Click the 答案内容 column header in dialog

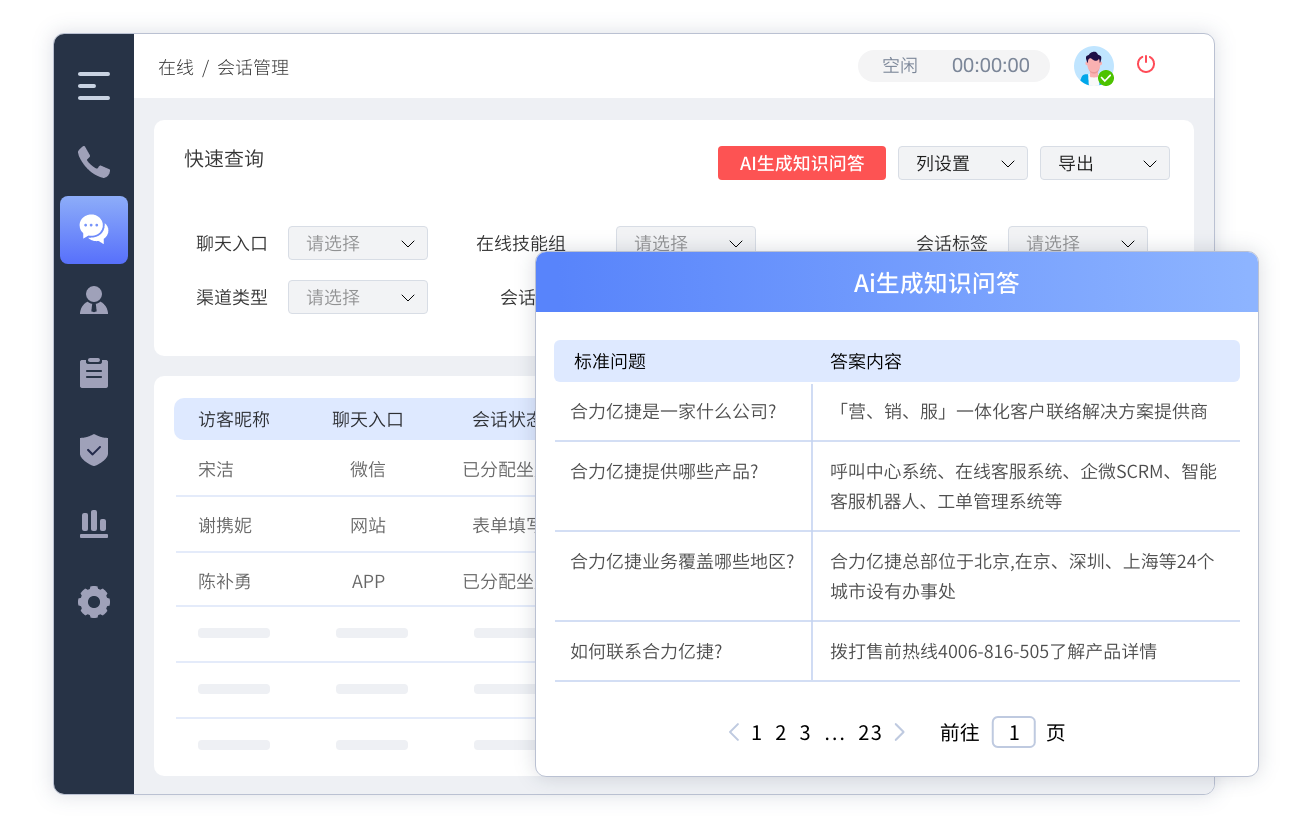point(866,361)
